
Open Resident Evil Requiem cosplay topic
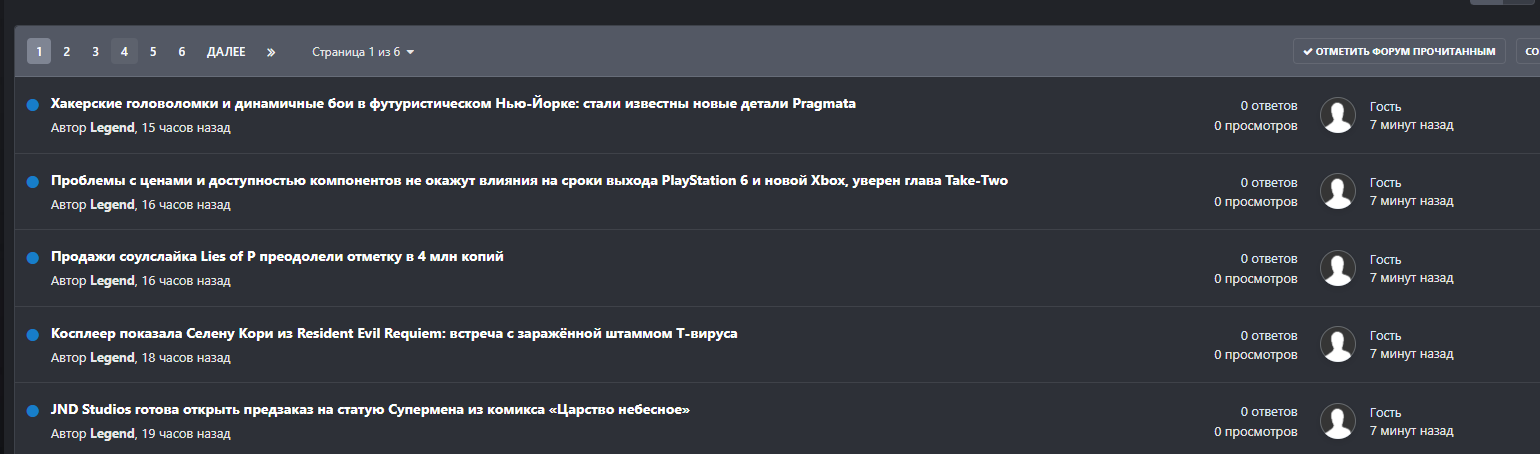pos(394,333)
